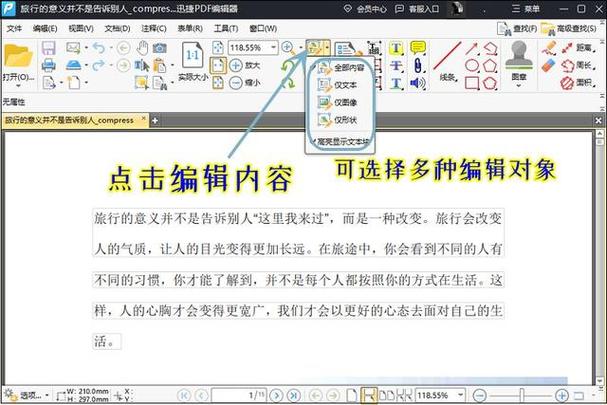Screen dimensions: 607x405
Task: Expand the dropdown arrow under 打开(O)
Action: (x=18, y=86)
